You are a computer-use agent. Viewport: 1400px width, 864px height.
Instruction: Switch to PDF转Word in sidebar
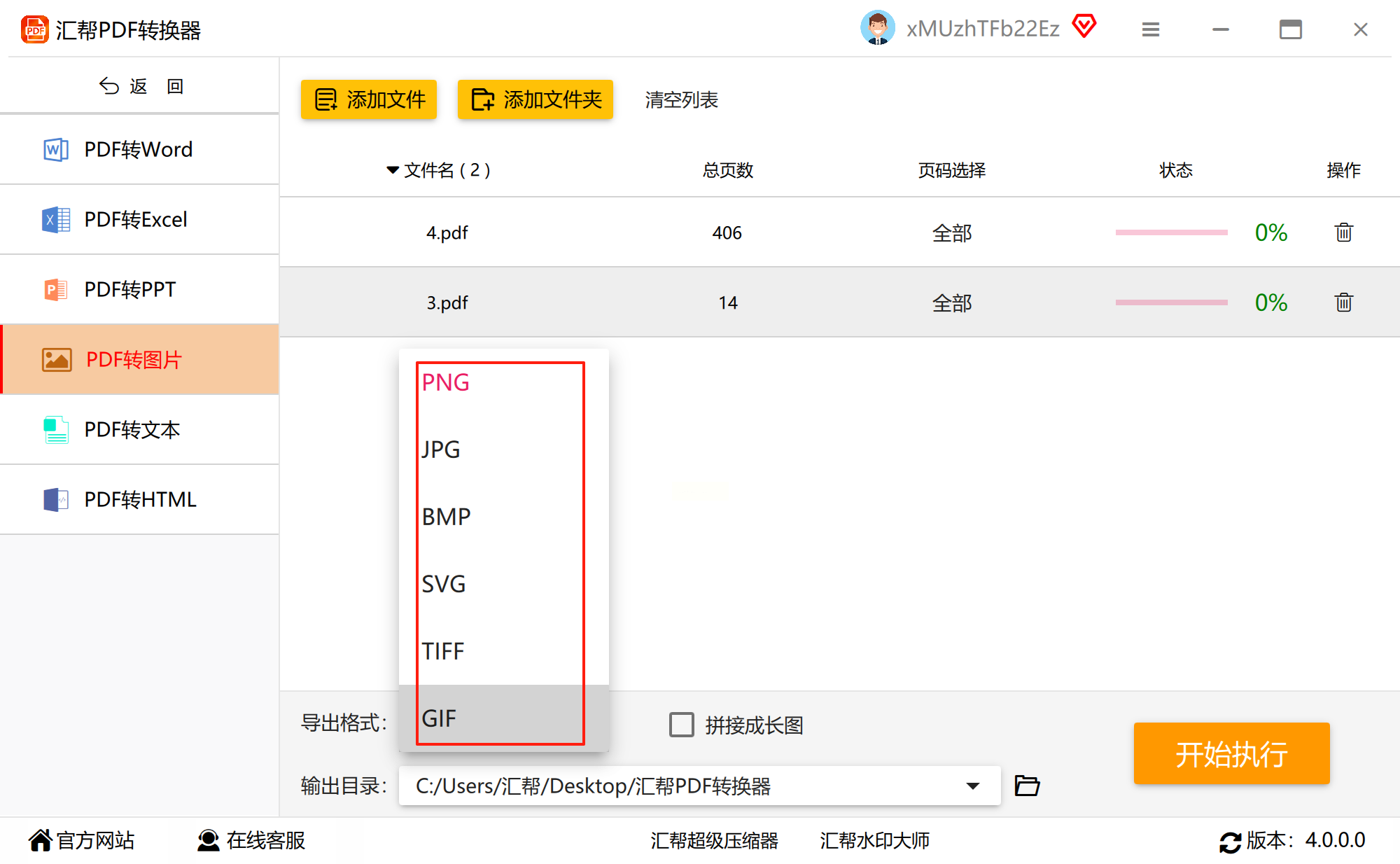coord(138,149)
